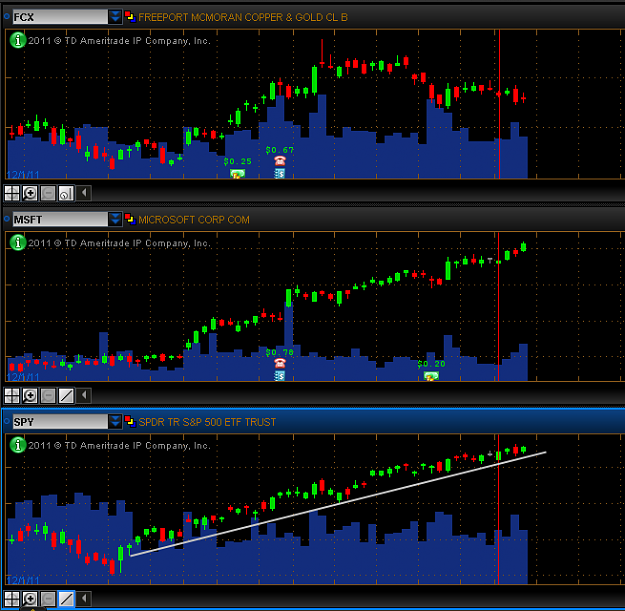Select crosshair tool in MSFT toolbar
Viewport: 625px width, 611px height.
coord(12,396)
